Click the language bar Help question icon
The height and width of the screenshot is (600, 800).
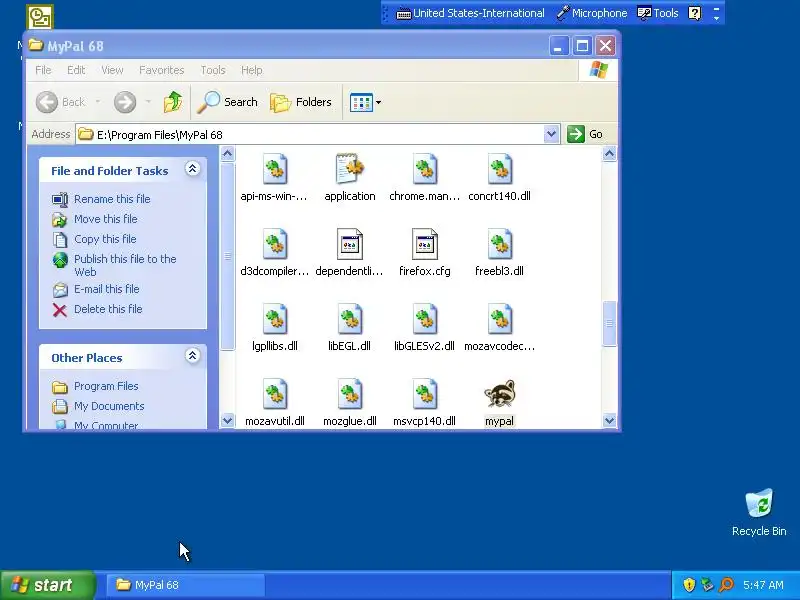point(694,13)
